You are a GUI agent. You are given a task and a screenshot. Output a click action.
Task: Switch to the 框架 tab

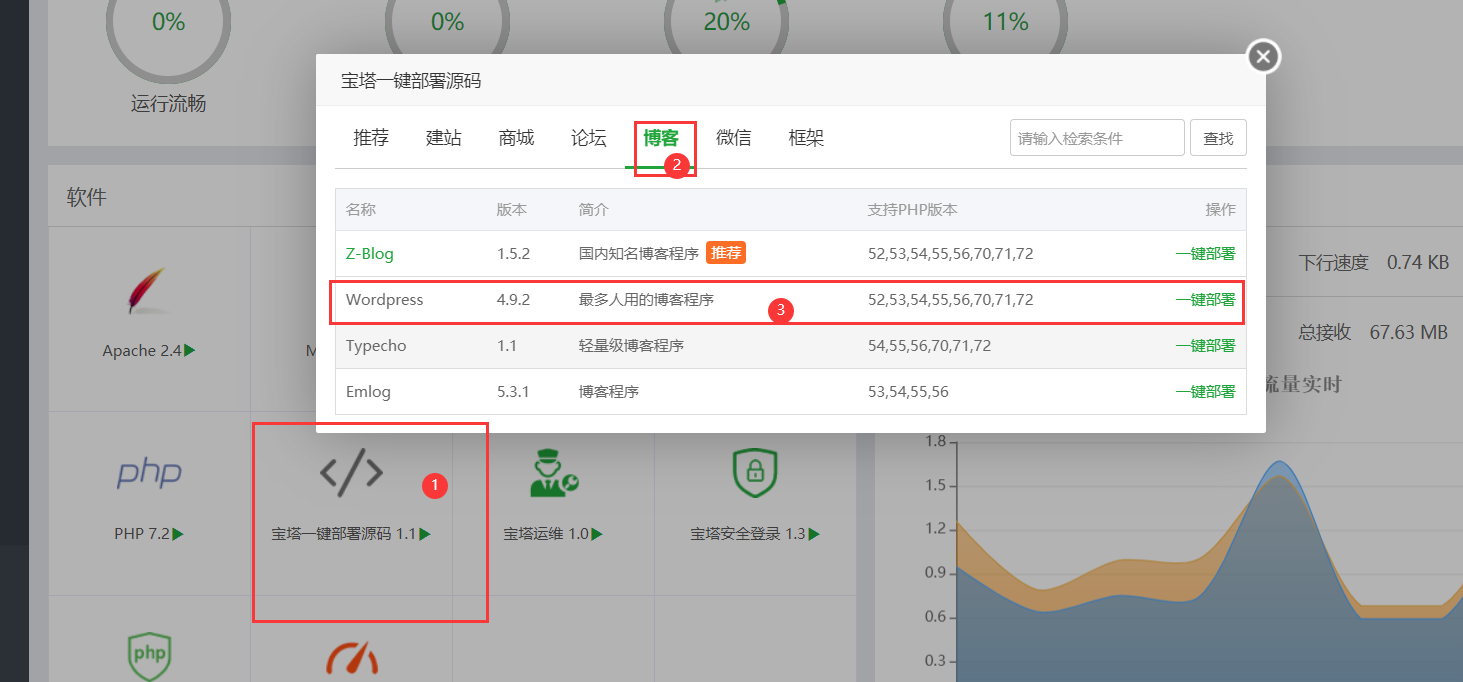[806, 139]
